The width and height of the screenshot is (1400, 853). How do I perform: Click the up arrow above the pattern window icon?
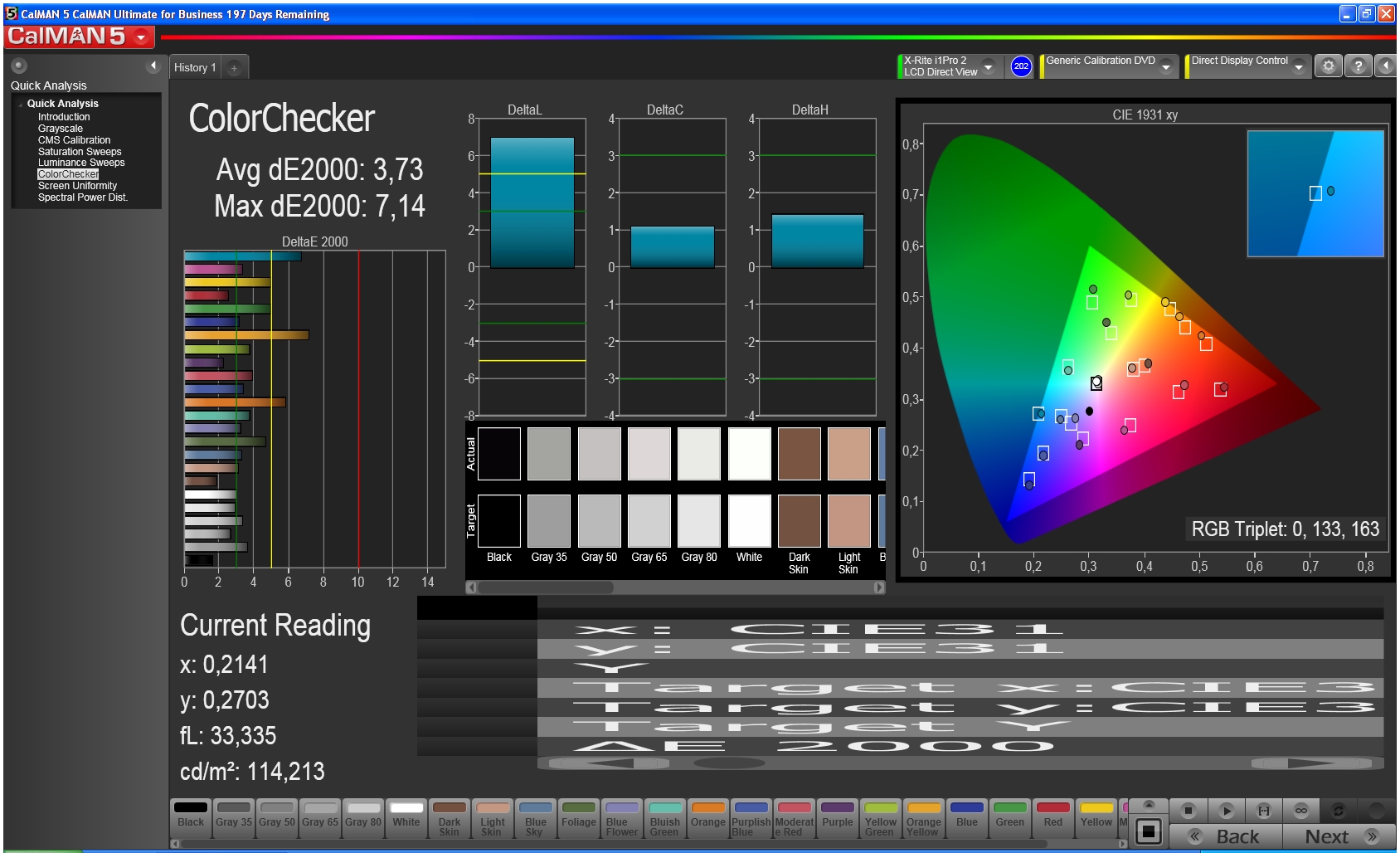1149,805
